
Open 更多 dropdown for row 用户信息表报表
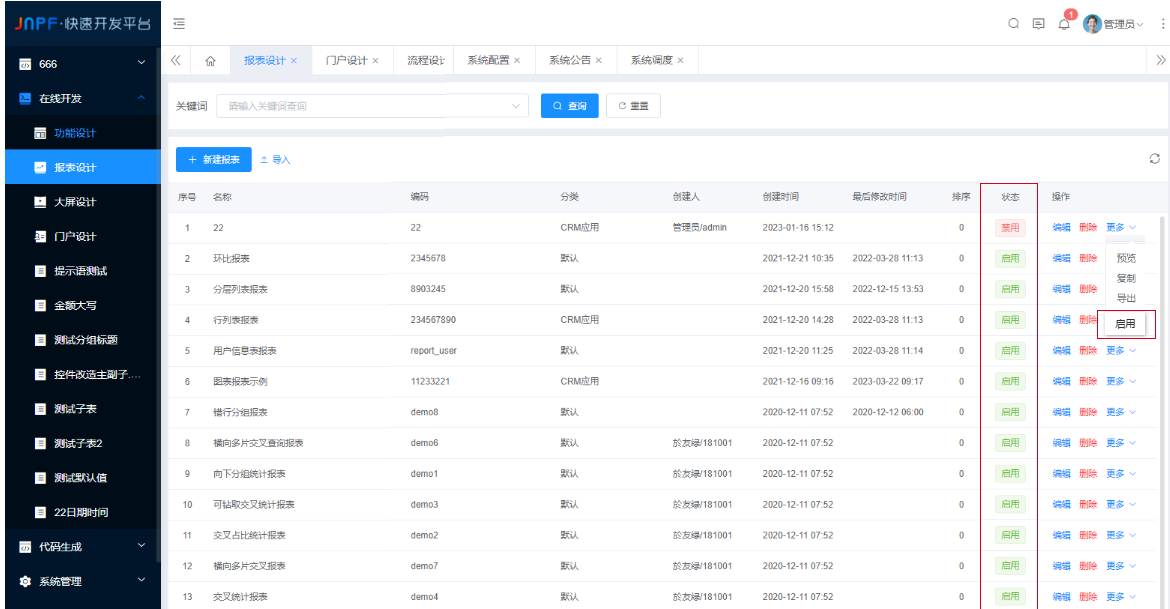(x=1121, y=351)
